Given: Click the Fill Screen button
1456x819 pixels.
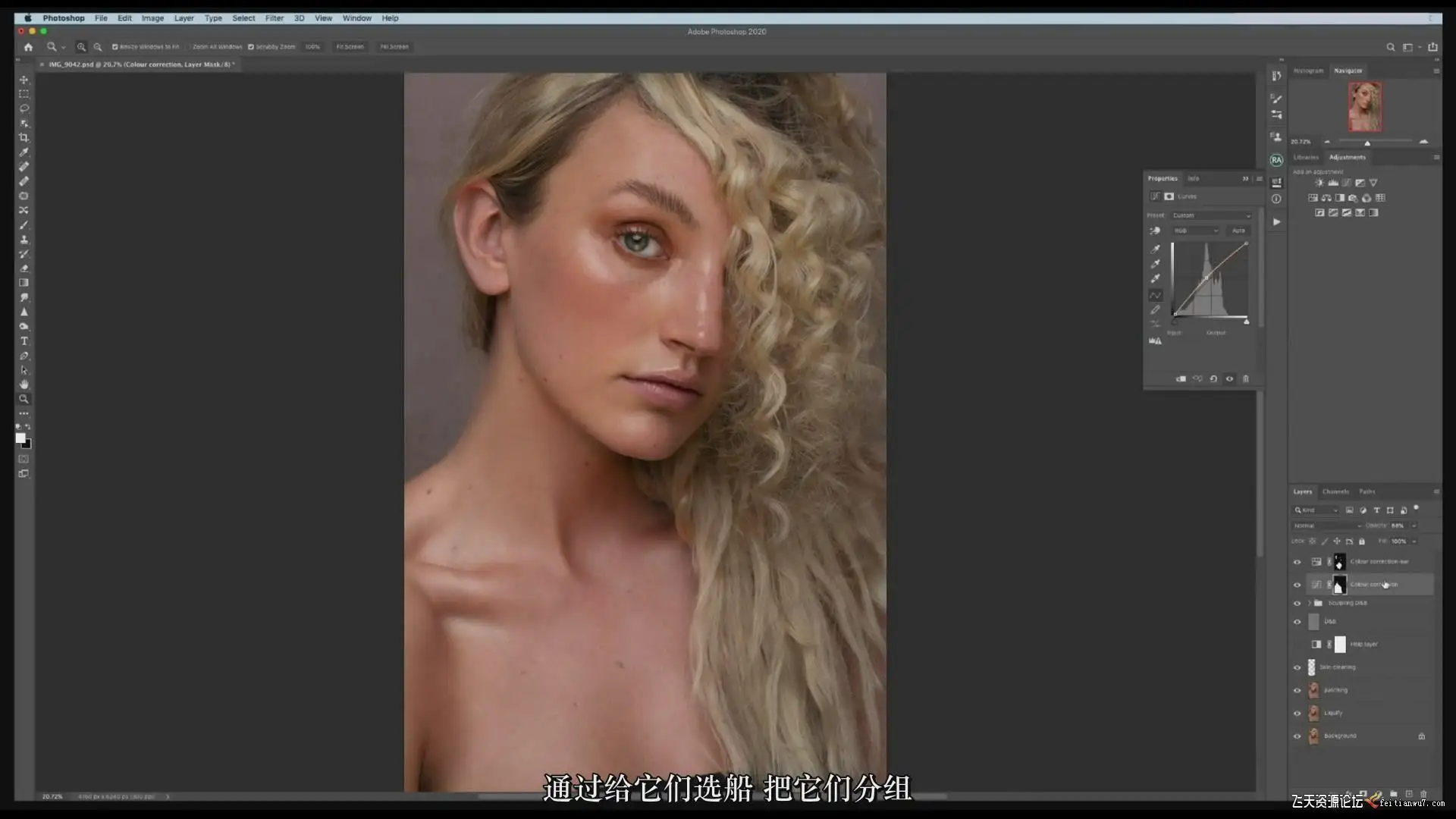Looking at the screenshot, I should [x=394, y=47].
